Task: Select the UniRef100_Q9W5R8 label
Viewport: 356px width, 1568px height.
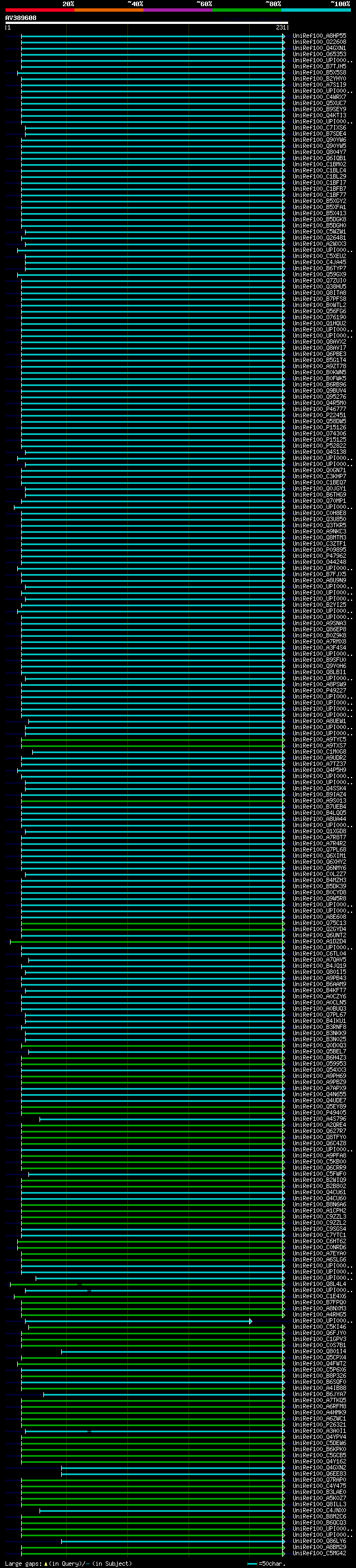Action: tap(319, 898)
